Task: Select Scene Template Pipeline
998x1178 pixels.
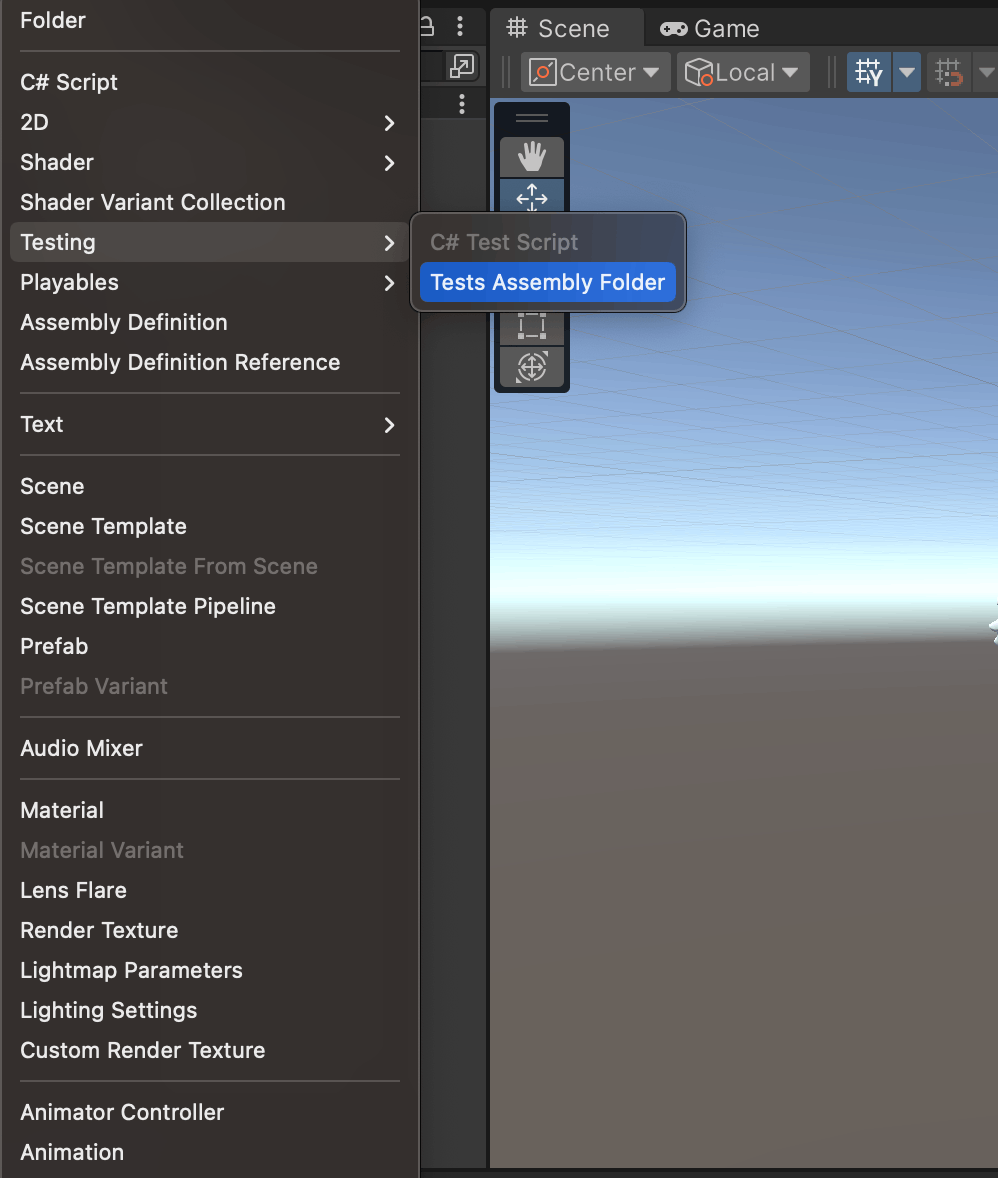Action: point(210,606)
